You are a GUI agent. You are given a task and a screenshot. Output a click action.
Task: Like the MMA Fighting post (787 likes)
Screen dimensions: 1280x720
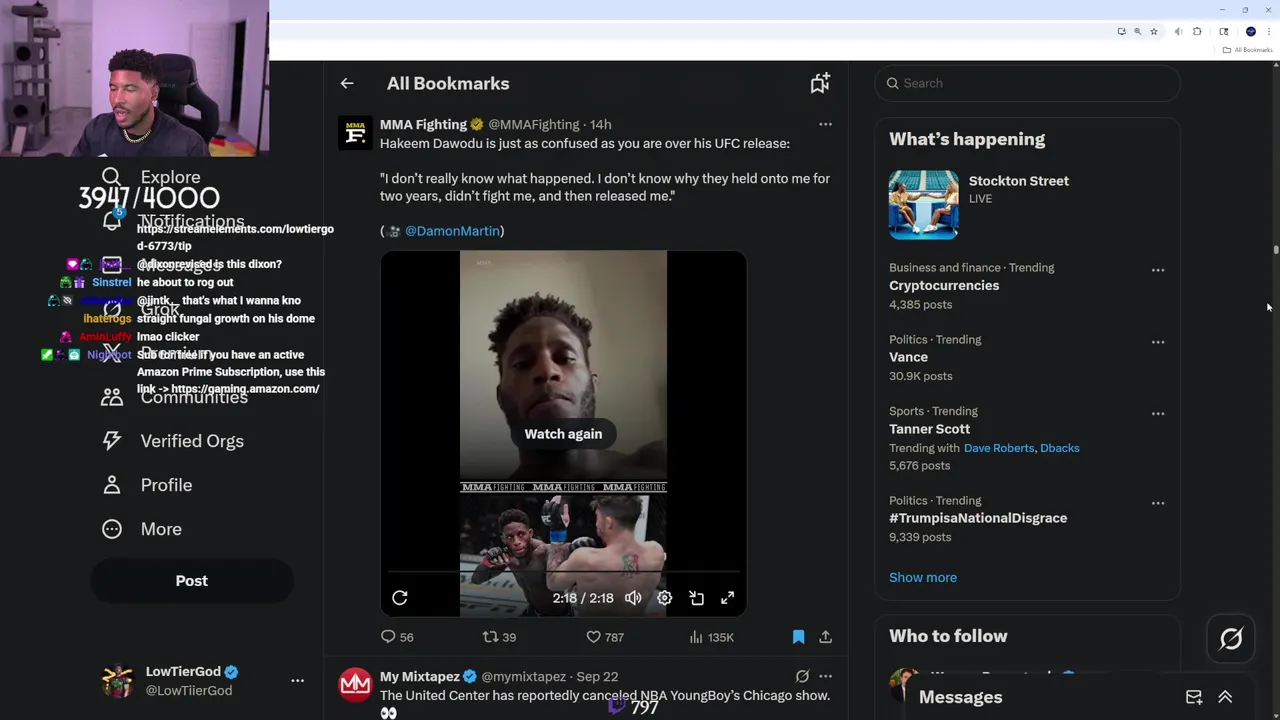pyautogui.click(x=605, y=637)
